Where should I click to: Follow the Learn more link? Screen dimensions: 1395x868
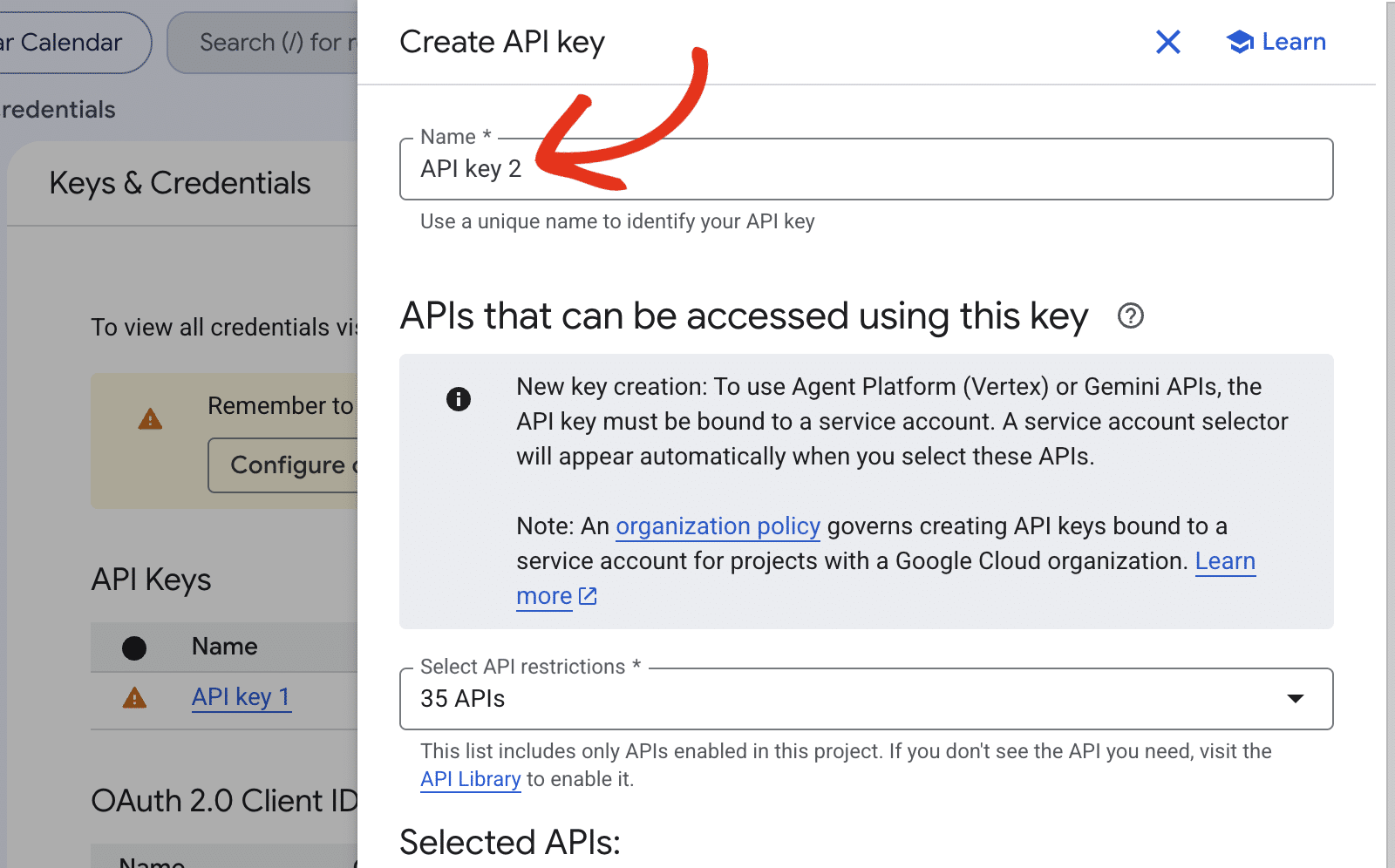1225,561
